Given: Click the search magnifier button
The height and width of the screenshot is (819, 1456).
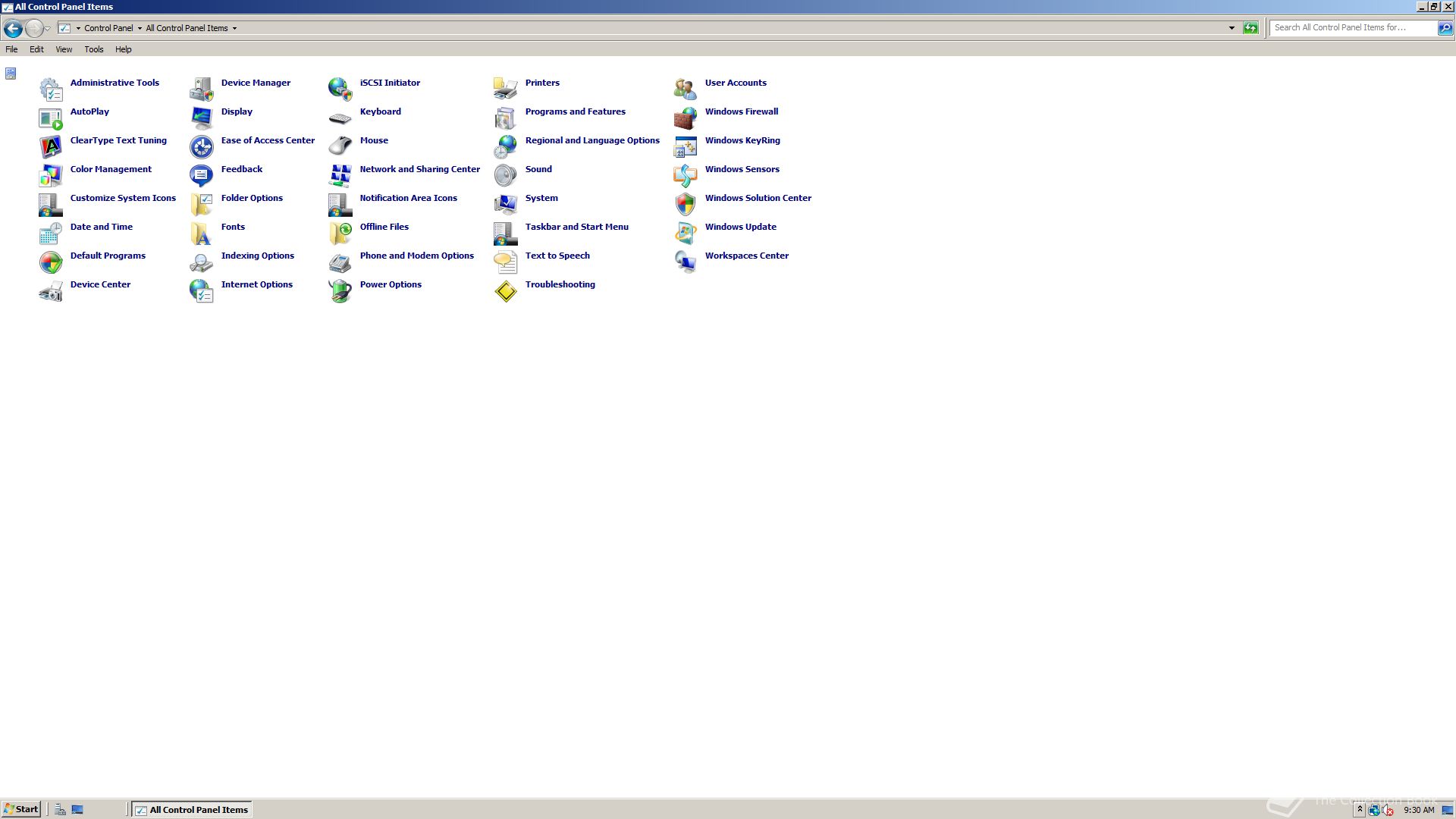Looking at the screenshot, I should pos(1445,28).
